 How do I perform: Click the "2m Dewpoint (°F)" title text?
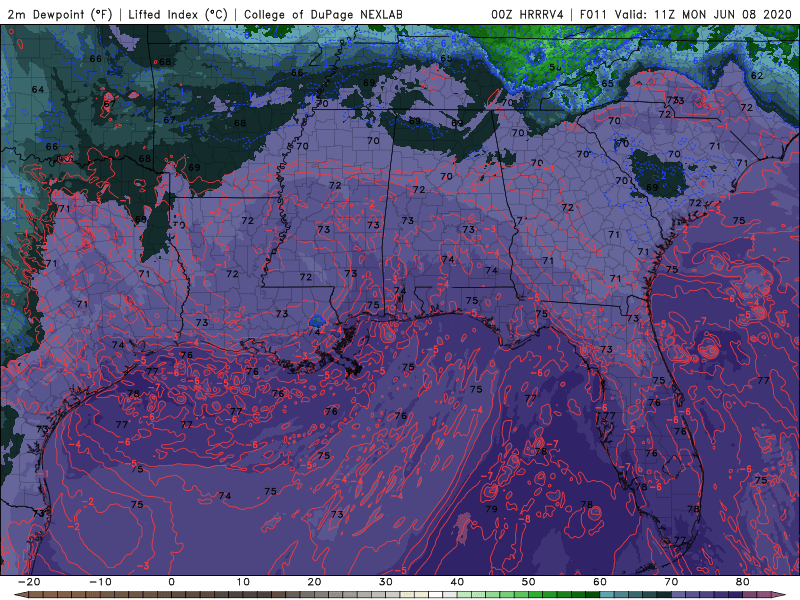coord(59,14)
